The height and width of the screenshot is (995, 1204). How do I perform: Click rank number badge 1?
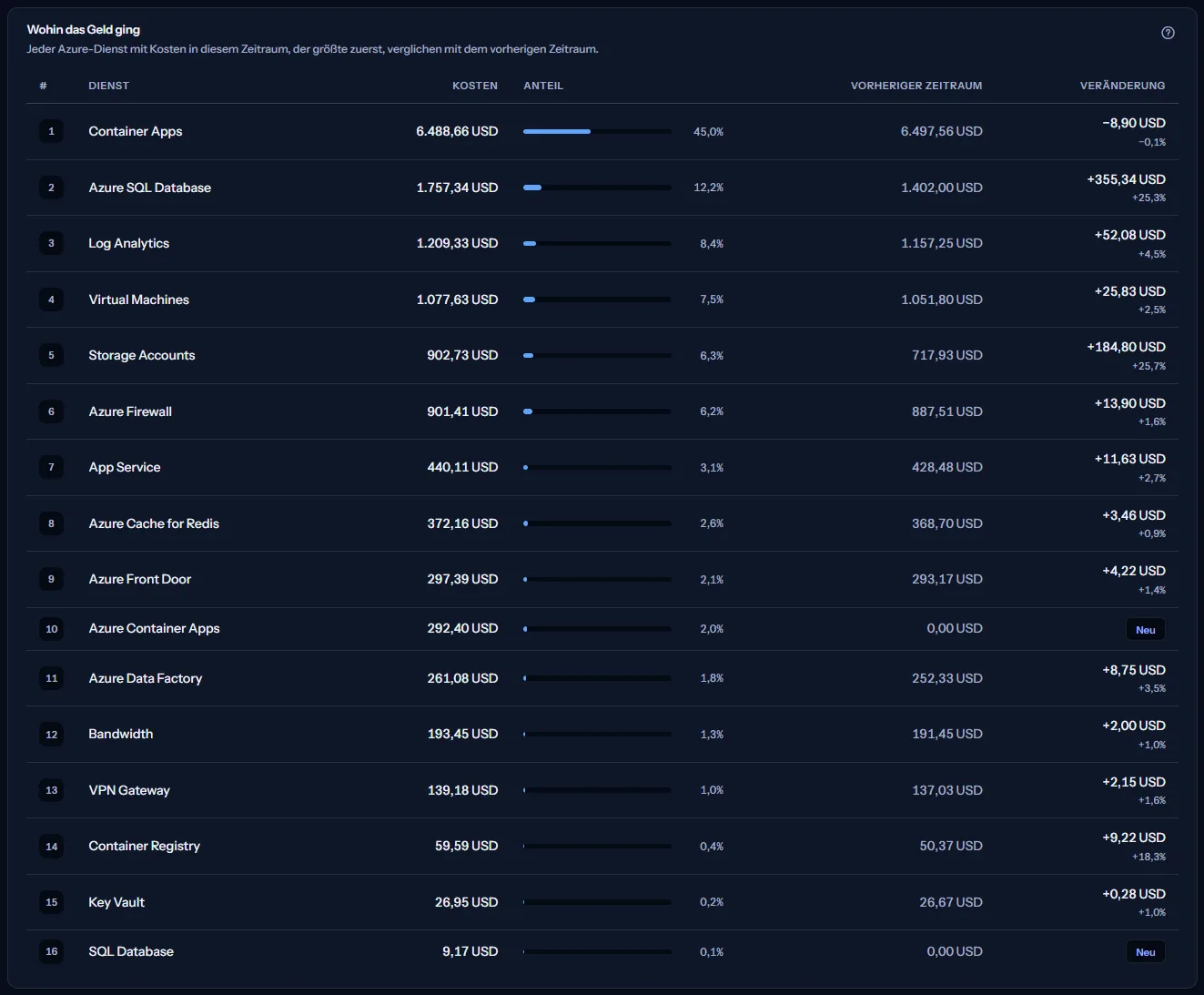point(51,131)
